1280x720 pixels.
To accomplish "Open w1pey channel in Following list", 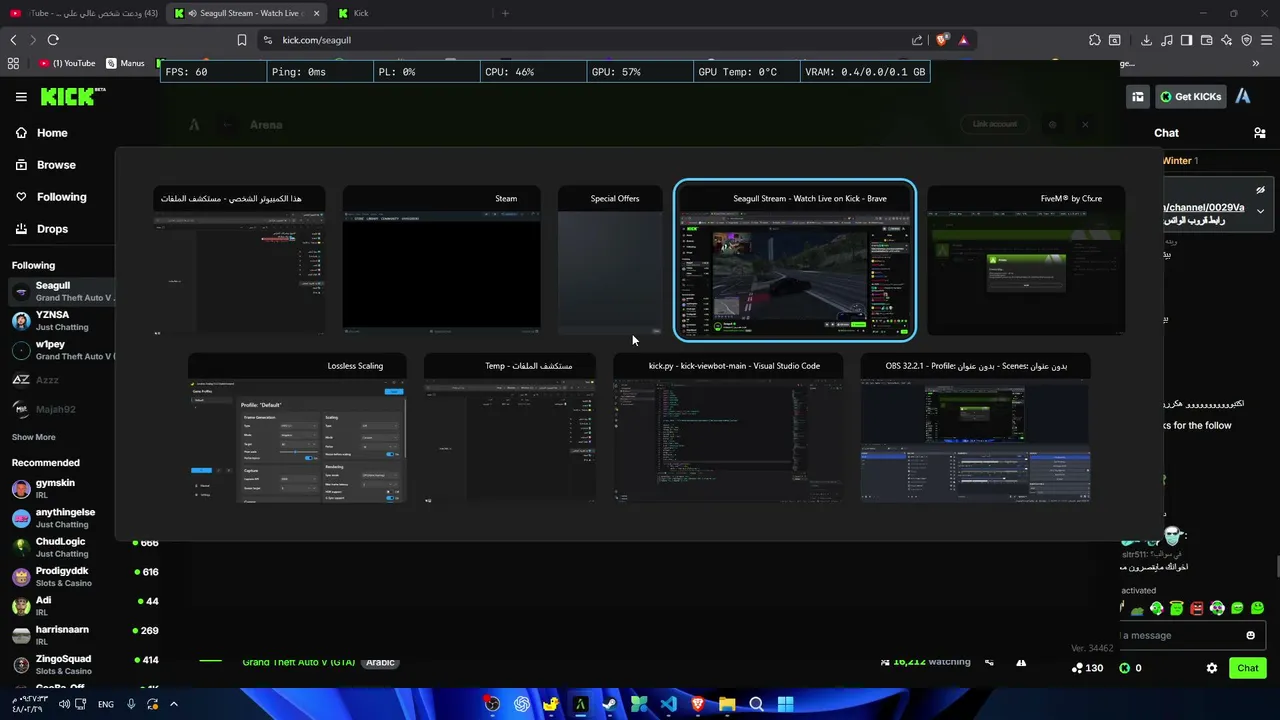I will tap(60, 350).
